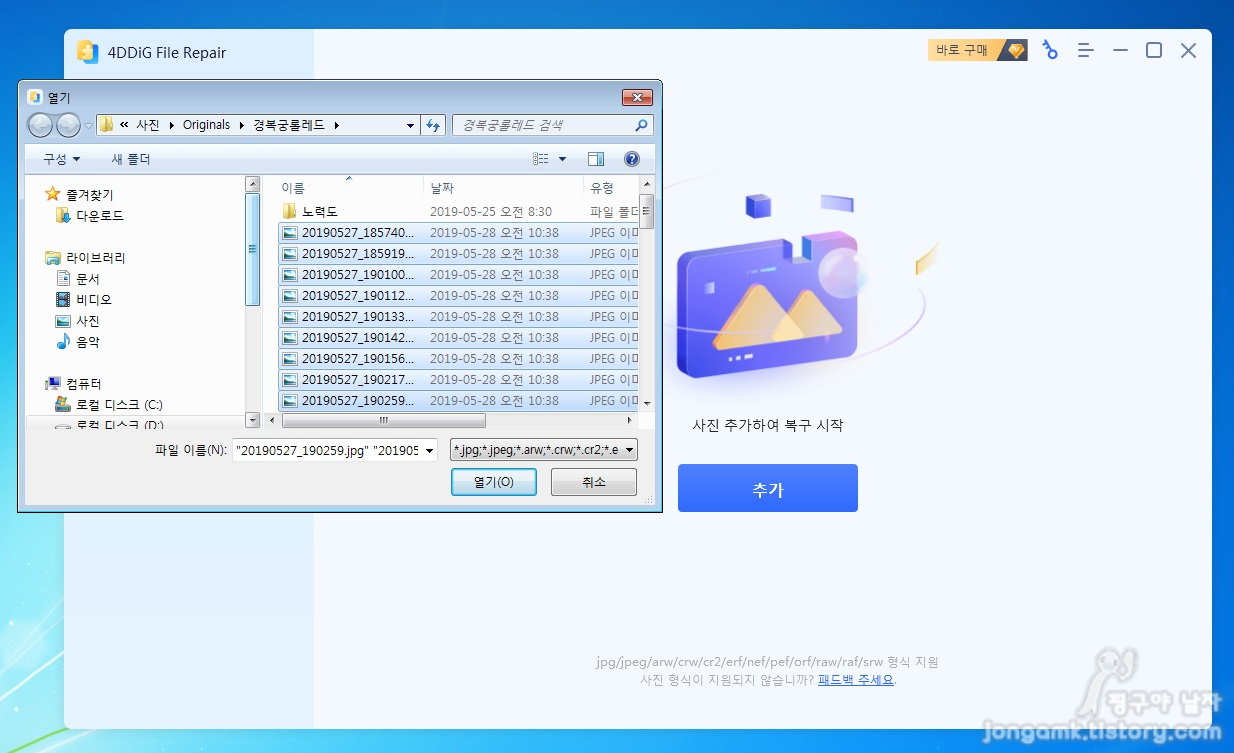Refresh the folder using the refresh icon
1234x753 pixels.
[x=433, y=125]
